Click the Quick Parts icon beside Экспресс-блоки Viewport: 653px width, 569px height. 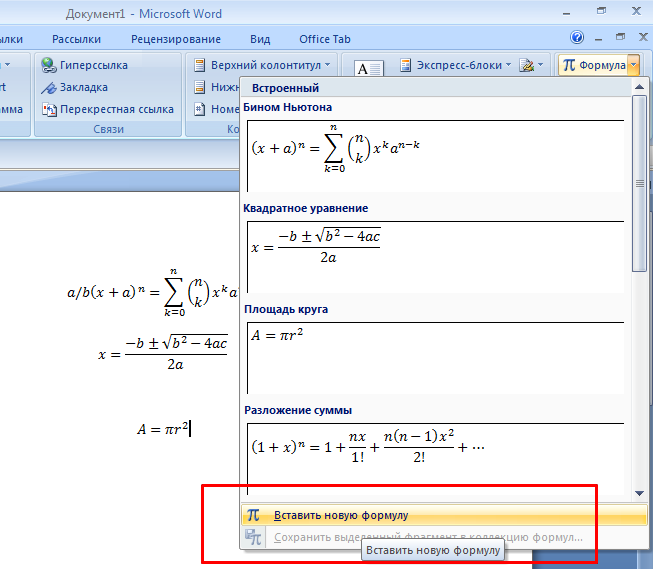coord(406,65)
